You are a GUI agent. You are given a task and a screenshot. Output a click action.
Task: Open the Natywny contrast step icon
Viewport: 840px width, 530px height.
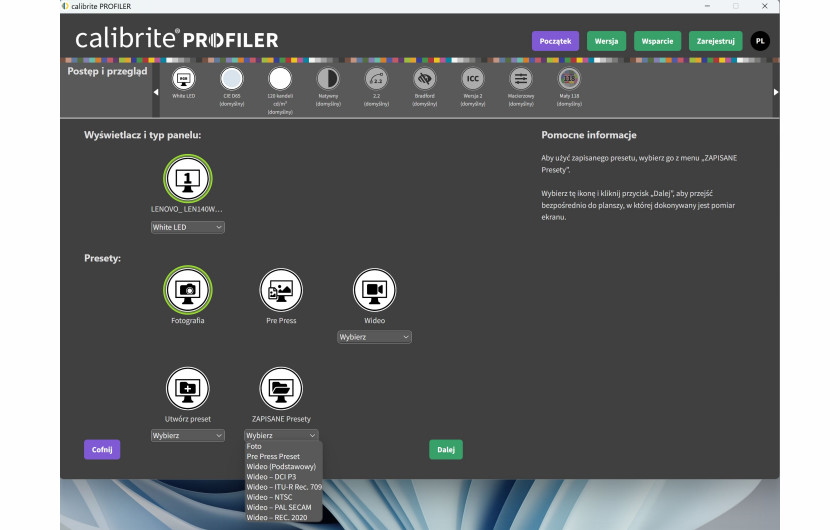pos(328,79)
